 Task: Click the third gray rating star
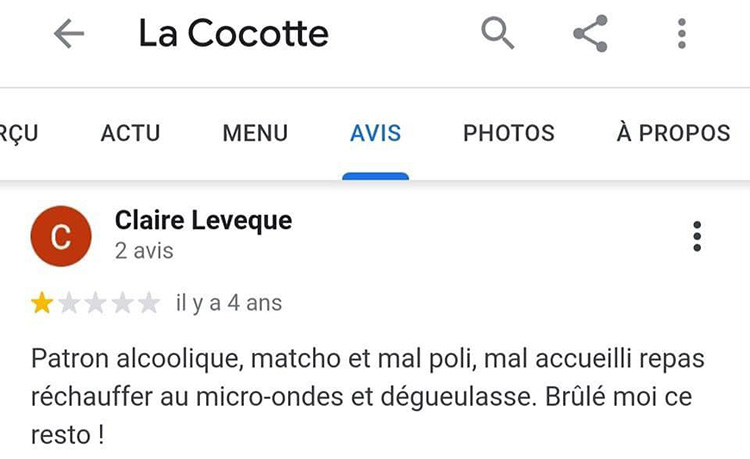coord(95,303)
